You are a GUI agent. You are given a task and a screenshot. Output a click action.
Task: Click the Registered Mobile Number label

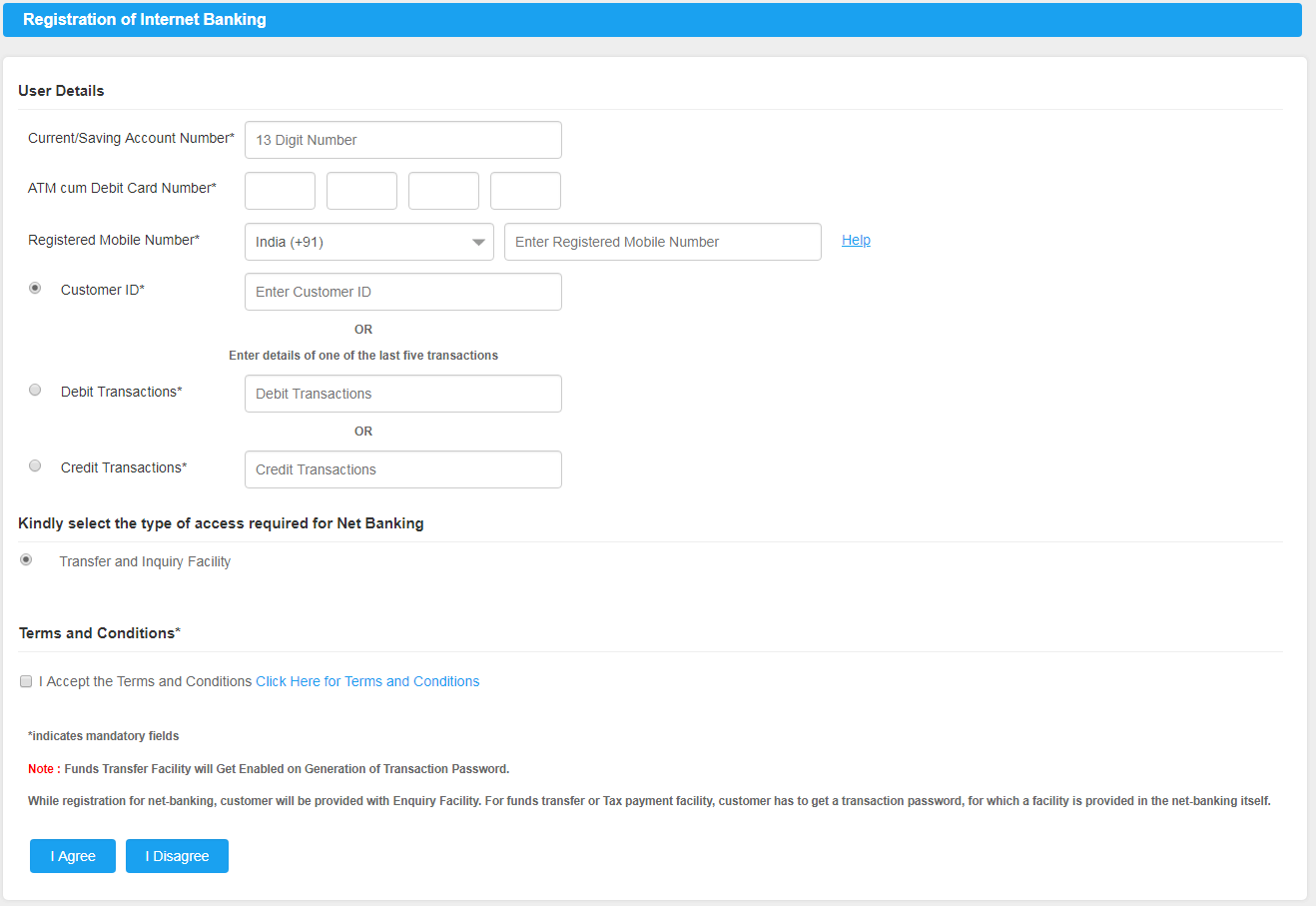click(x=114, y=240)
